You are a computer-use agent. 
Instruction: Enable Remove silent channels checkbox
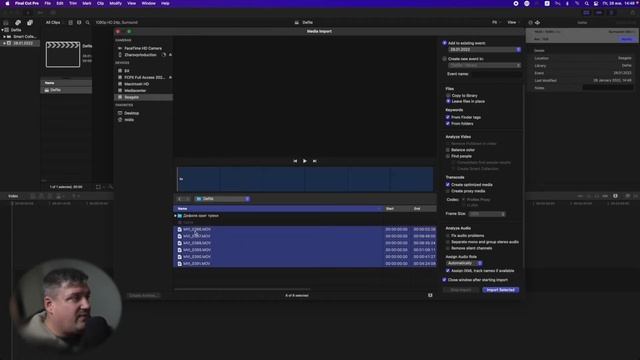click(x=448, y=248)
